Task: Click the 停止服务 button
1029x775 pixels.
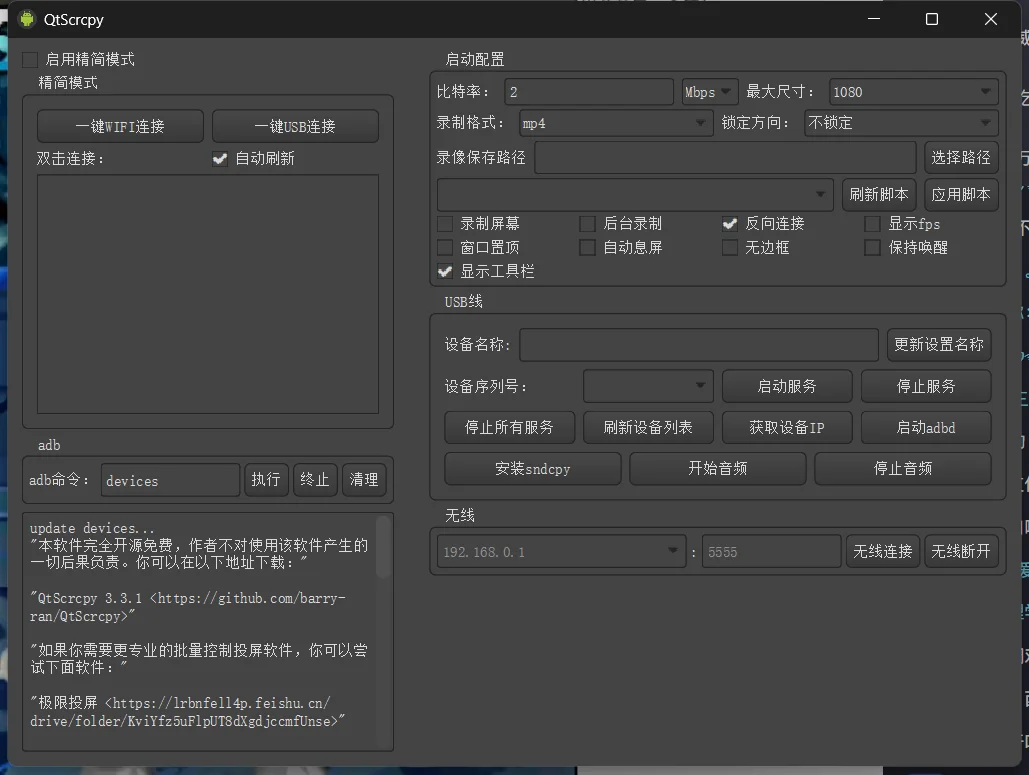Action: click(x=926, y=386)
